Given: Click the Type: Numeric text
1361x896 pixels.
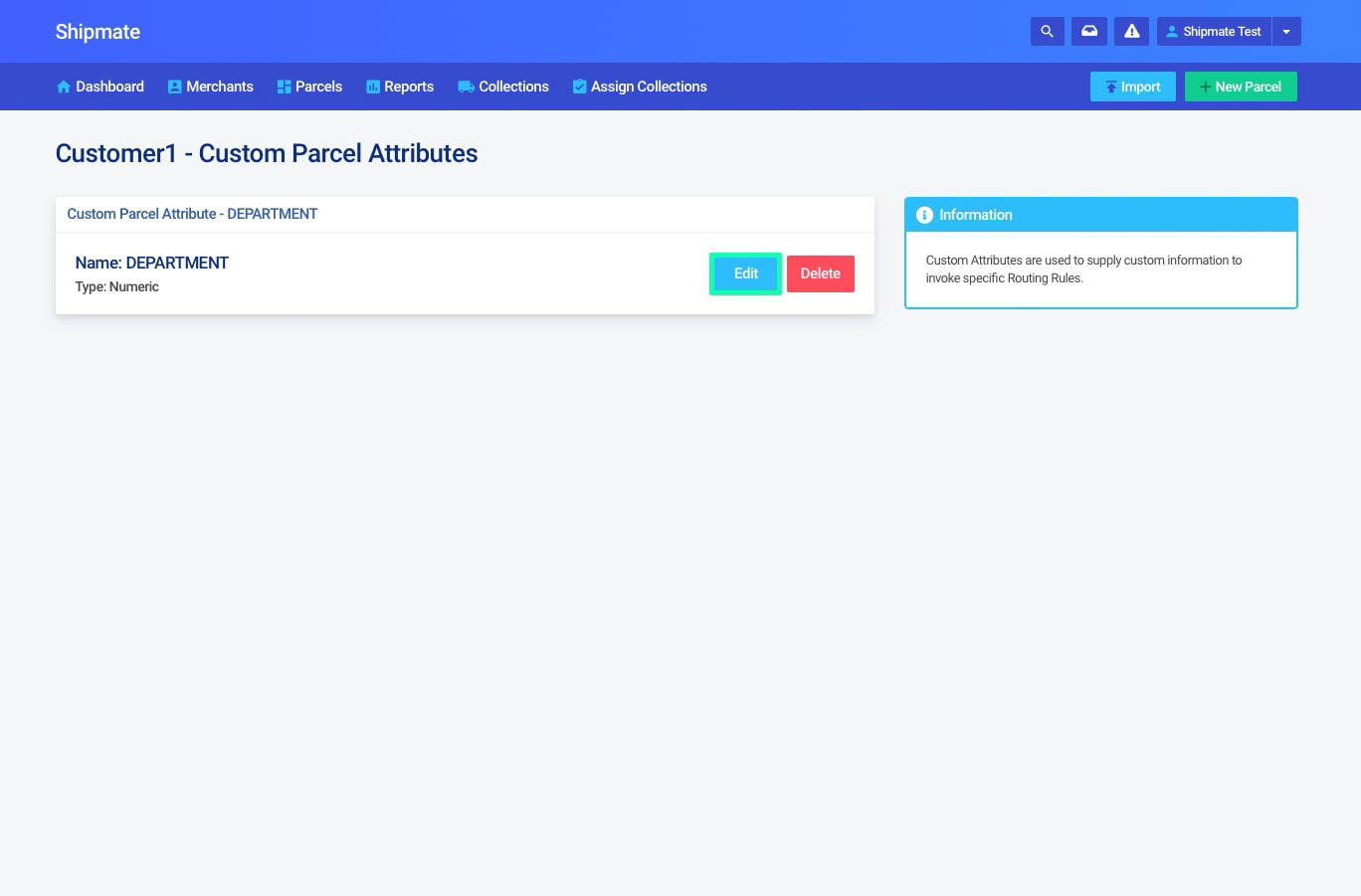Looking at the screenshot, I should [117, 286].
